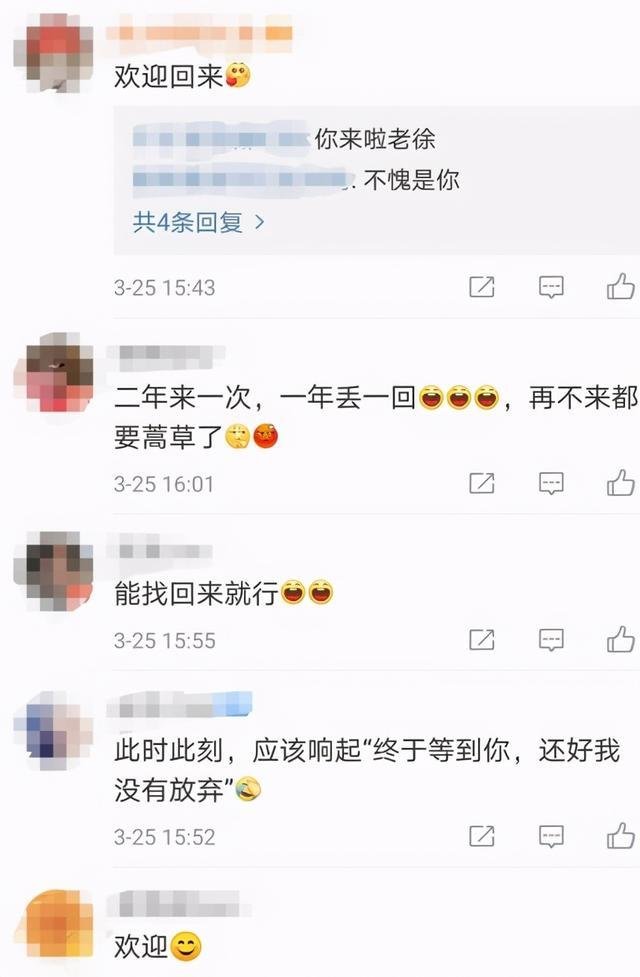Share the comment posted at 3-25 16:01
The width and height of the screenshot is (640, 977).
(482, 483)
